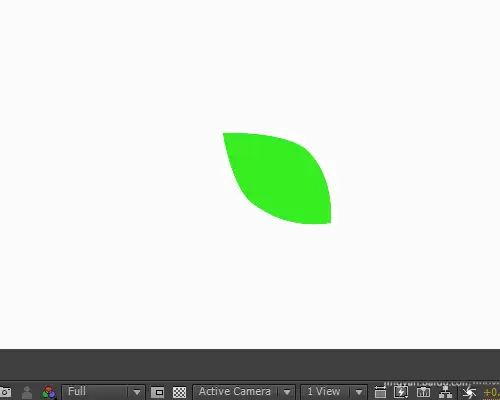500x400 pixels.
Task: Show the last snapshot via person icon
Action: (27, 392)
